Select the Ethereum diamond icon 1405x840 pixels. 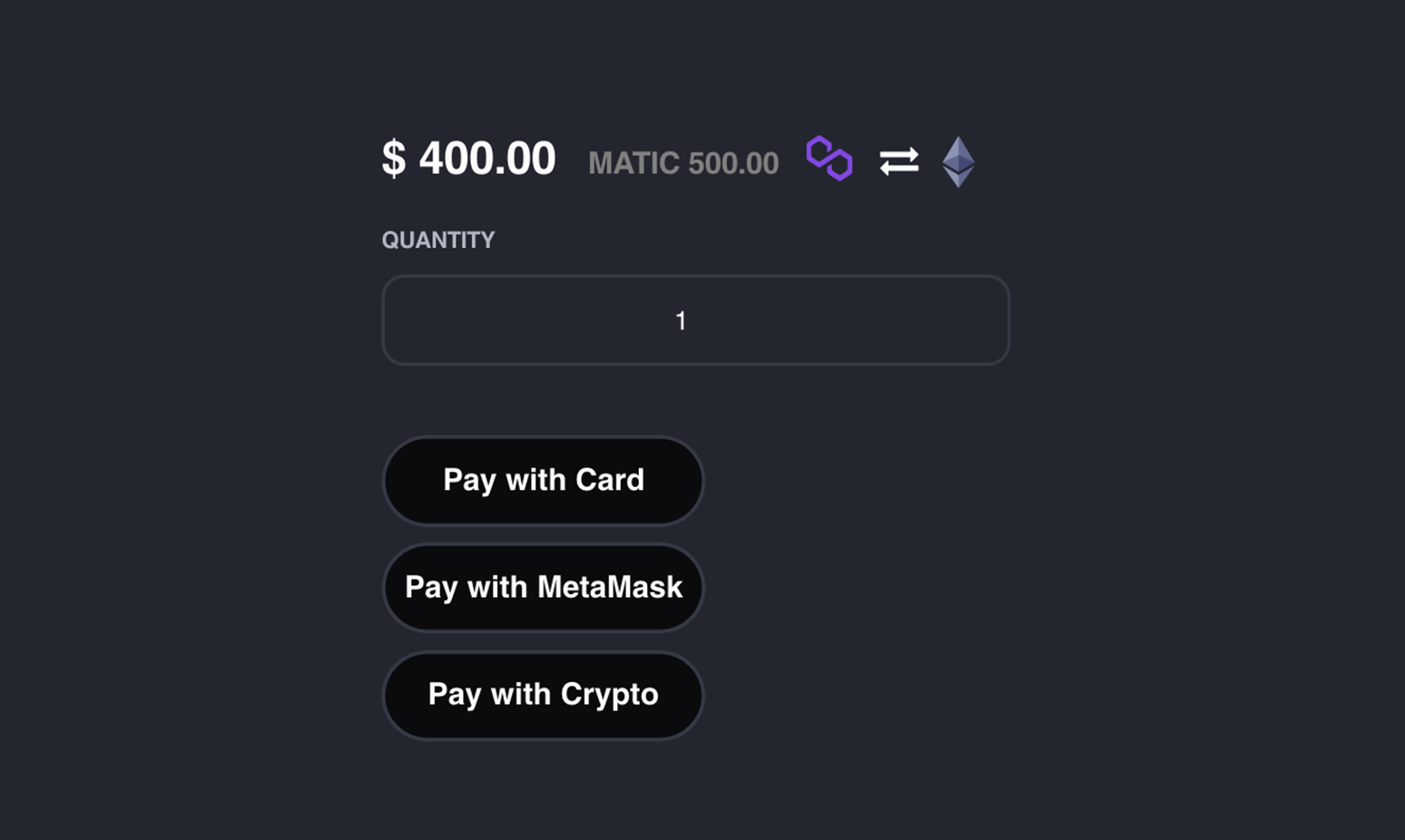958,161
